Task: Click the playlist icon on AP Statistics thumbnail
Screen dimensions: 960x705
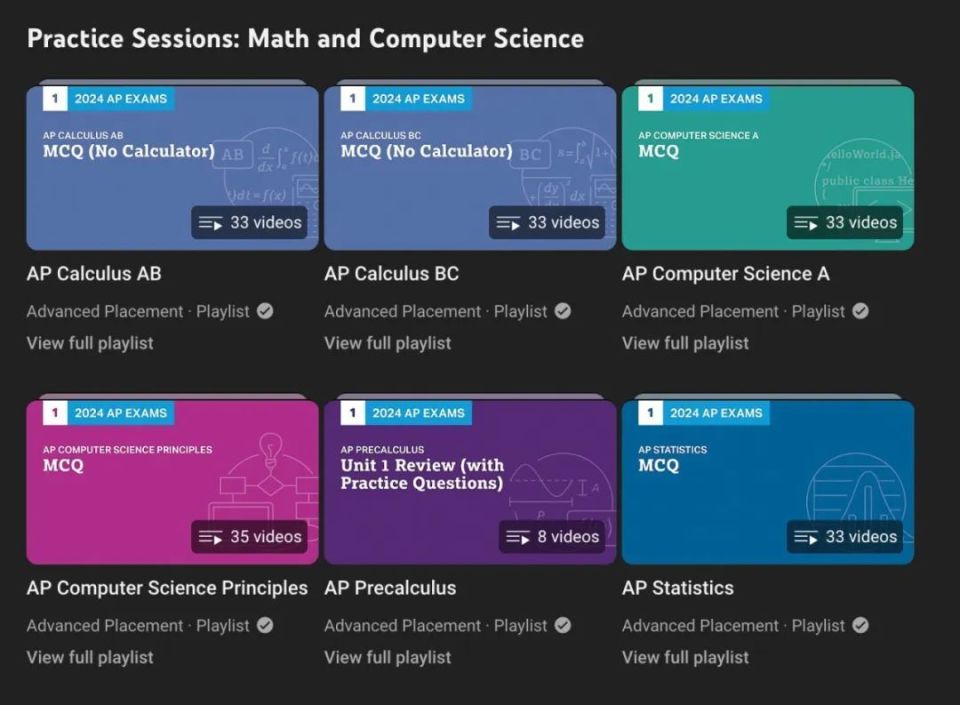Action: (x=806, y=537)
